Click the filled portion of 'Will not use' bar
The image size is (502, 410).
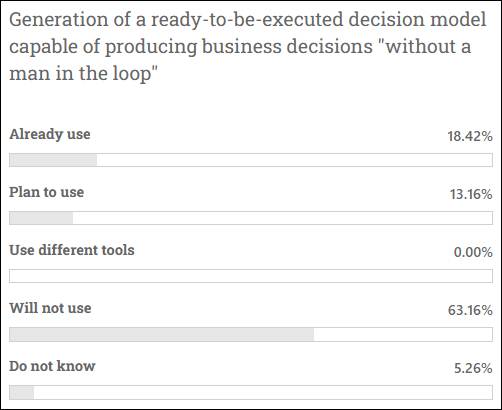tap(161, 334)
